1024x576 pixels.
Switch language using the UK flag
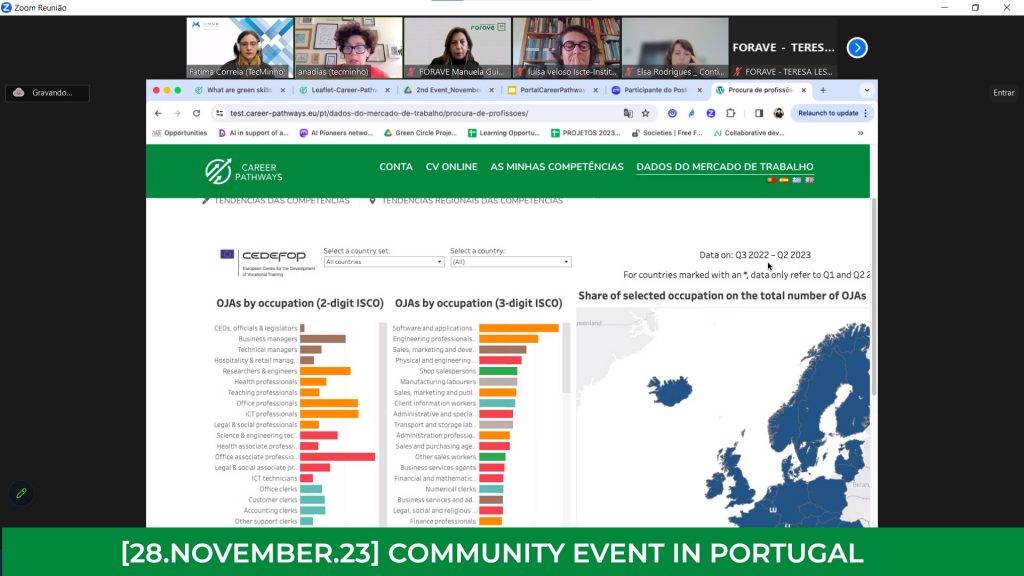809,180
